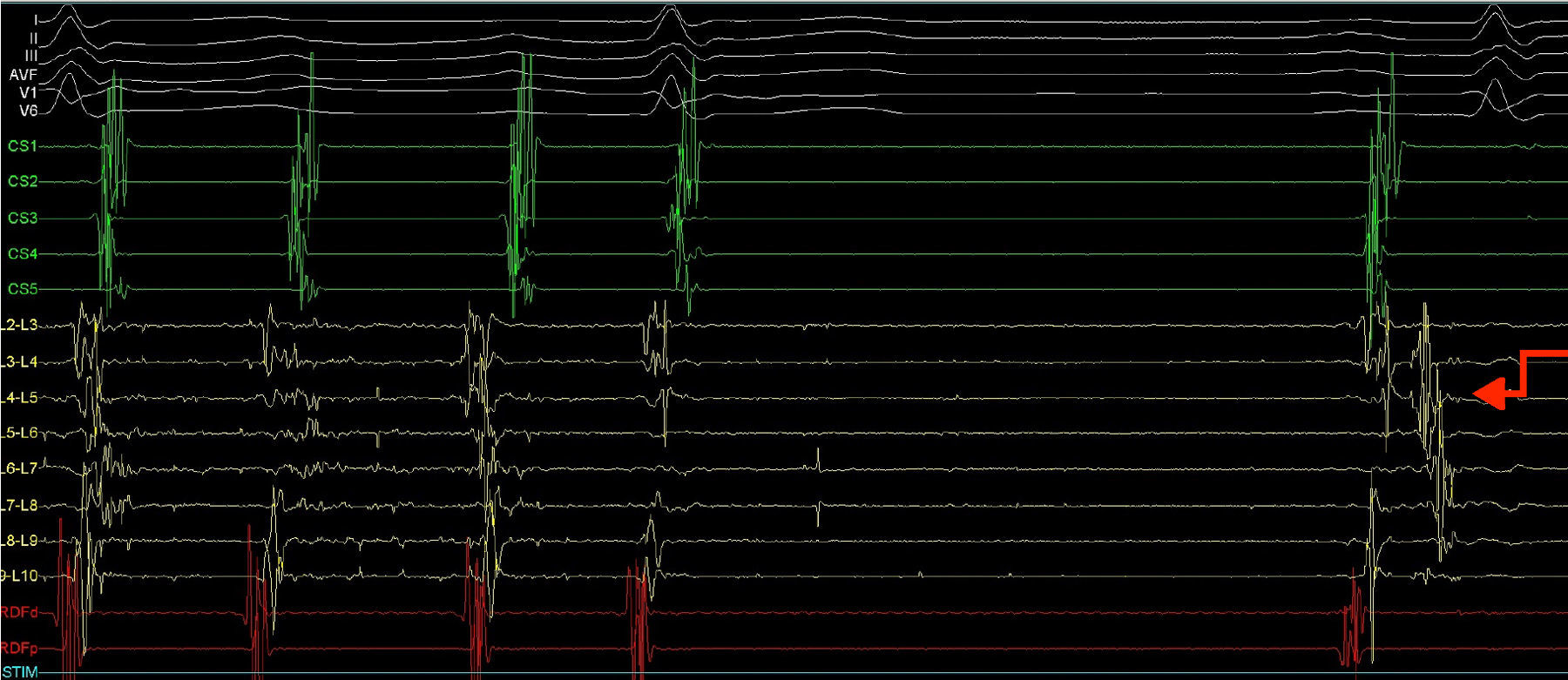This screenshot has height=680, width=1568.
Task: Click the L9-L10 channel label
Action: pos(19,576)
